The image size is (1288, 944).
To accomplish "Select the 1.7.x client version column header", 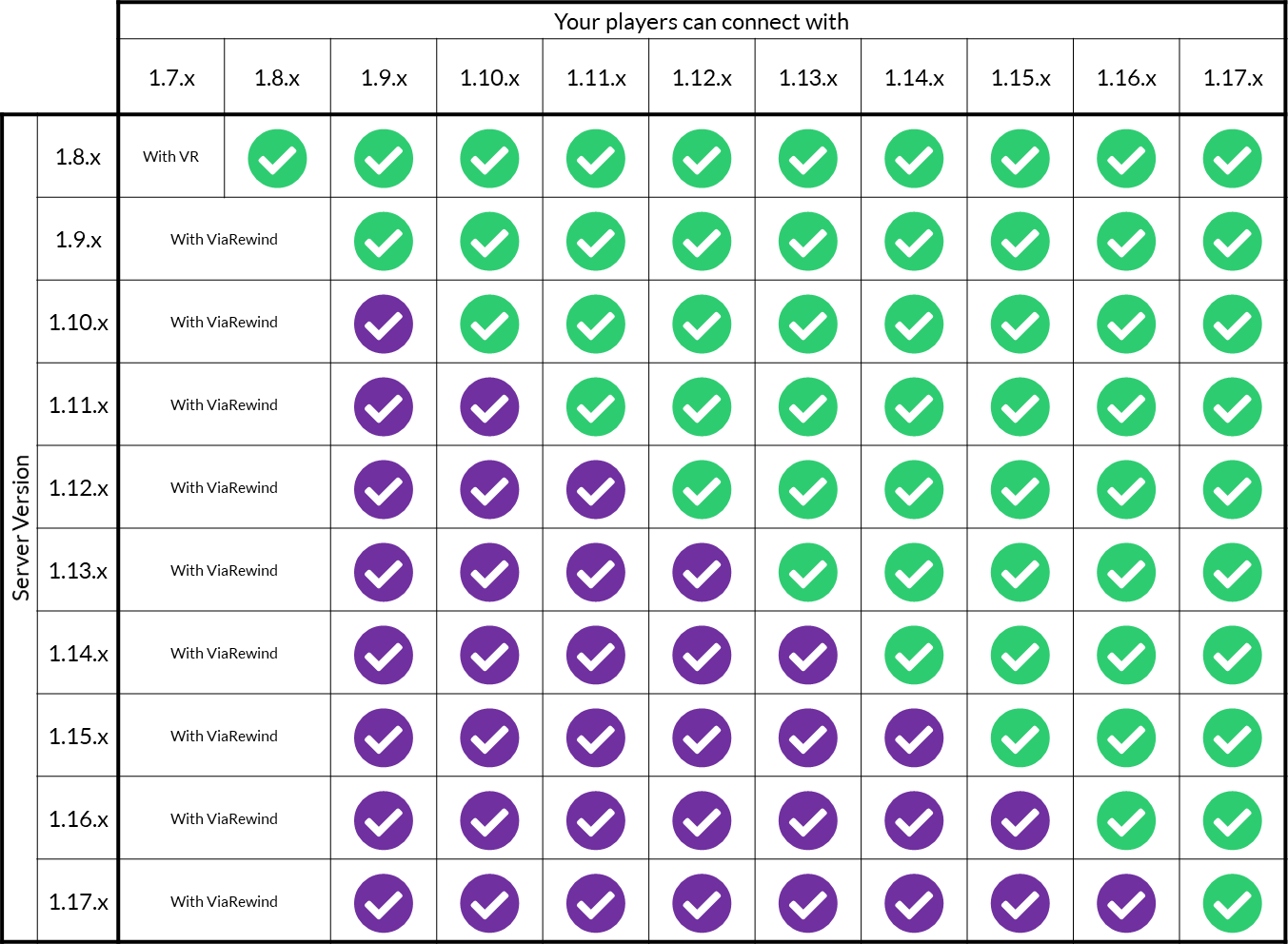I will (172, 78).
